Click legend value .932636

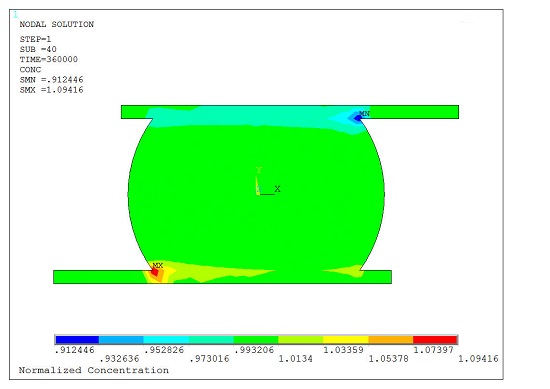pyautogui.click(x=120, y=358)
